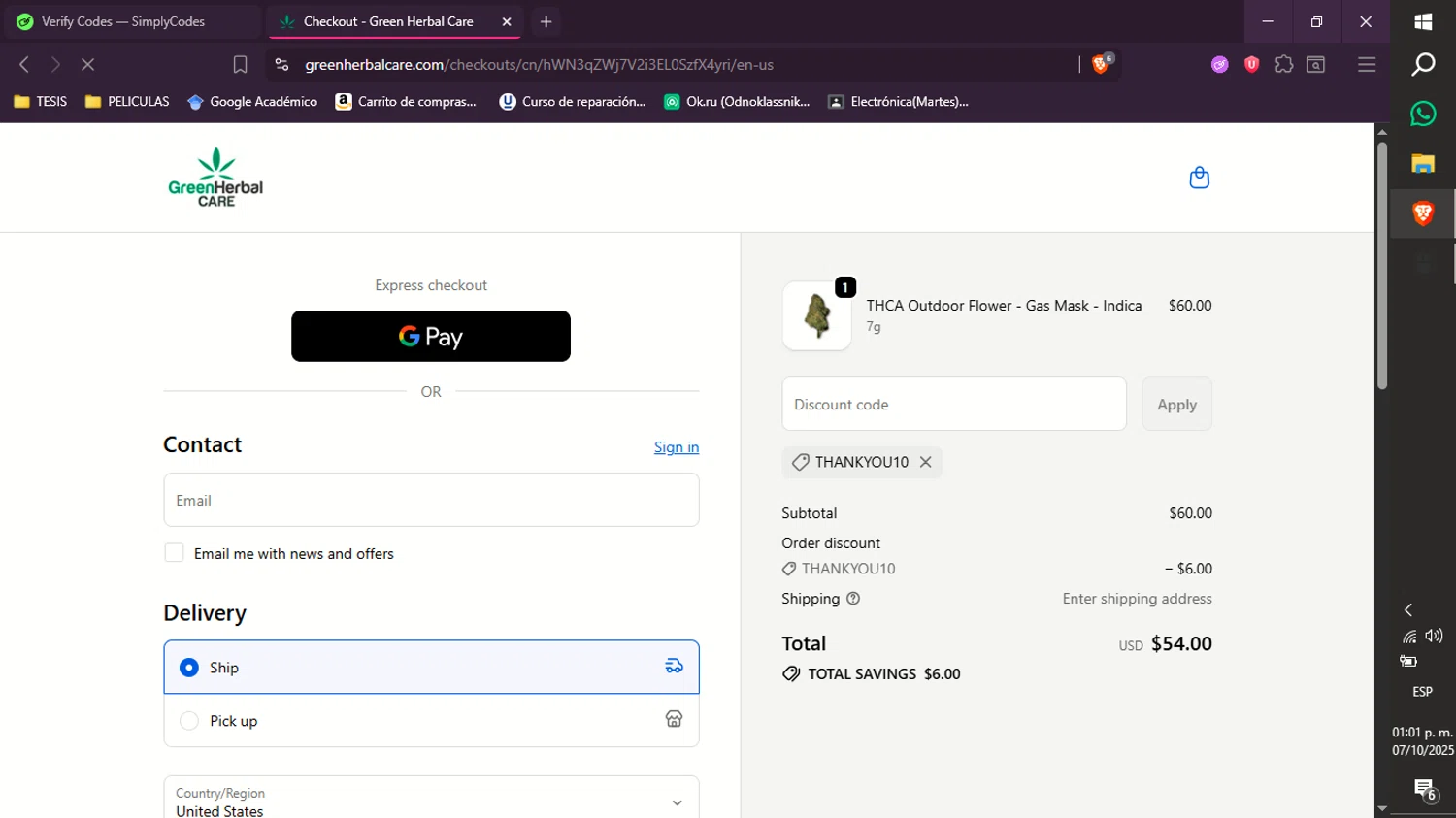
Task: Open the notification center icon
Action: tap(1425, 789)
